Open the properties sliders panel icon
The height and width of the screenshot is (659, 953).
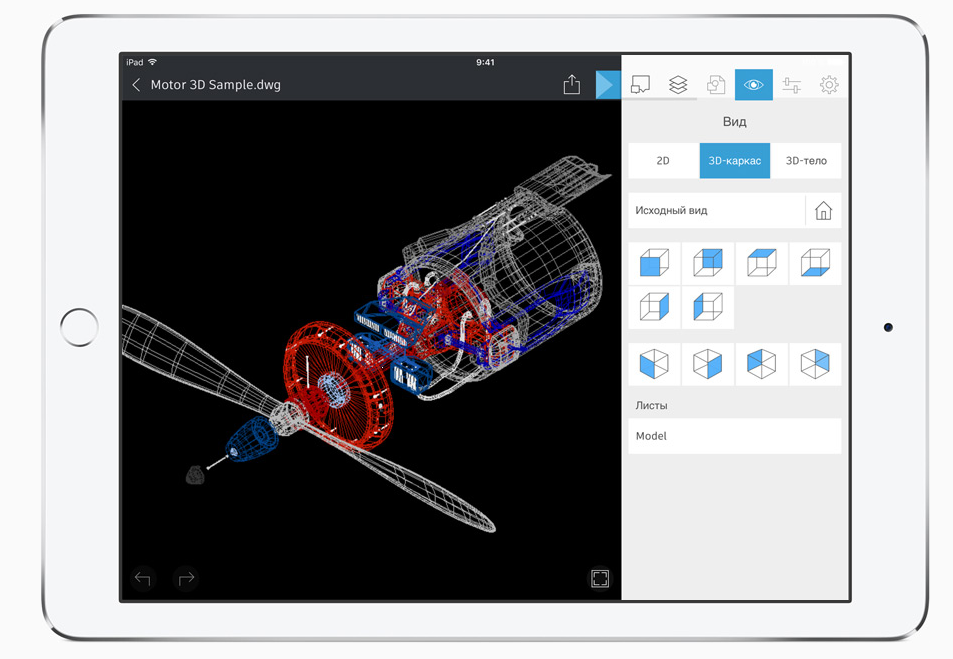(791, 85)
